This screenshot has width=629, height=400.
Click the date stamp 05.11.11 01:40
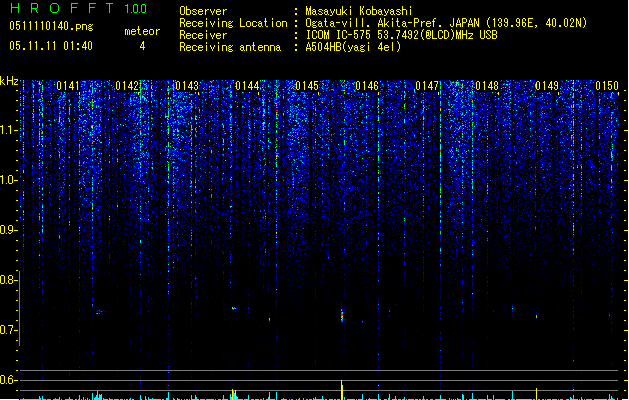click(x=51, y=46)
